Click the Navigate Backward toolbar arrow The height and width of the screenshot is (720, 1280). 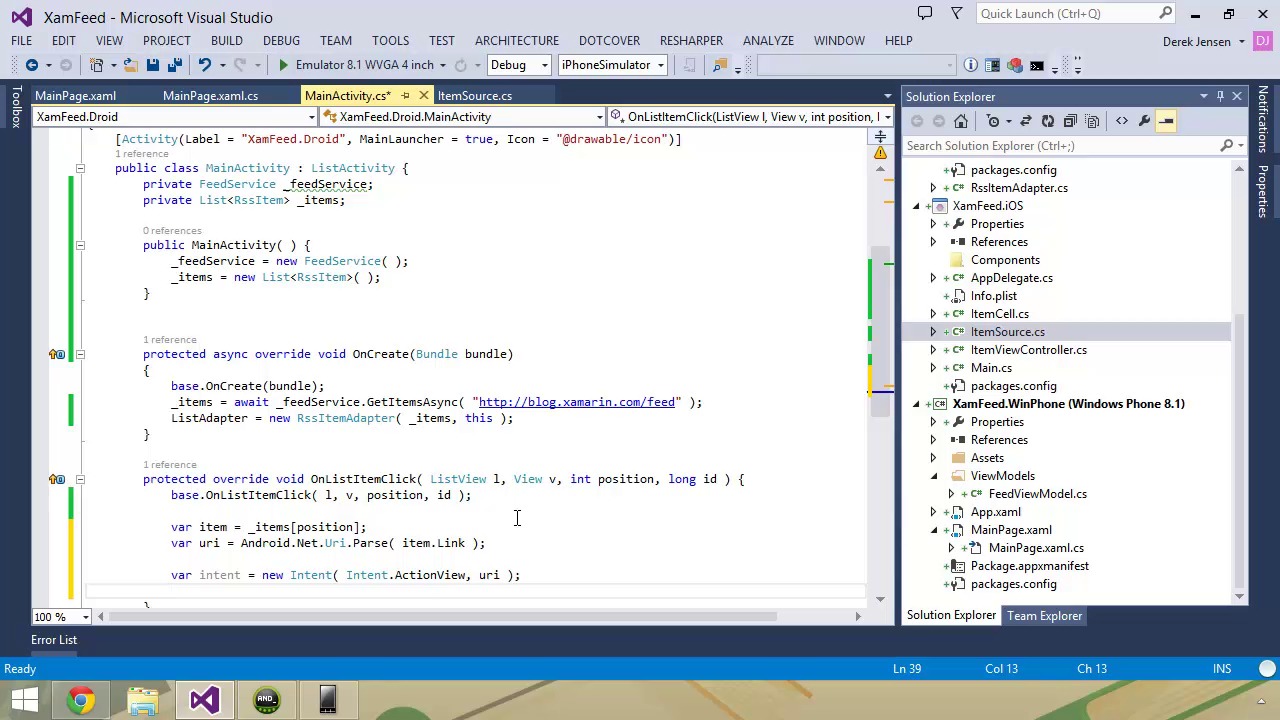(x=31, y=65)
